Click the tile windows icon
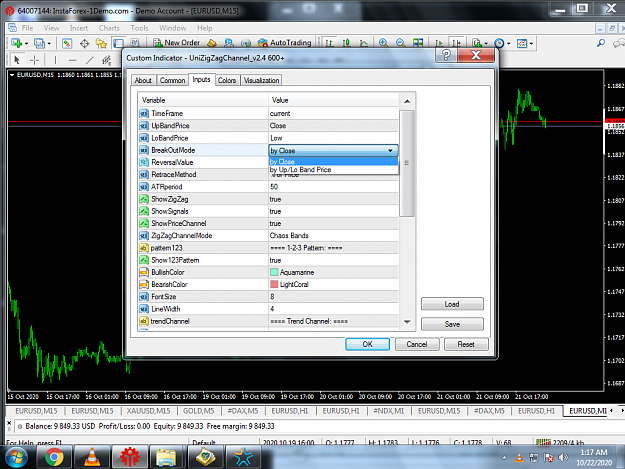The height and width of the screenshot is (469, 625). click(x=418, y=43)
